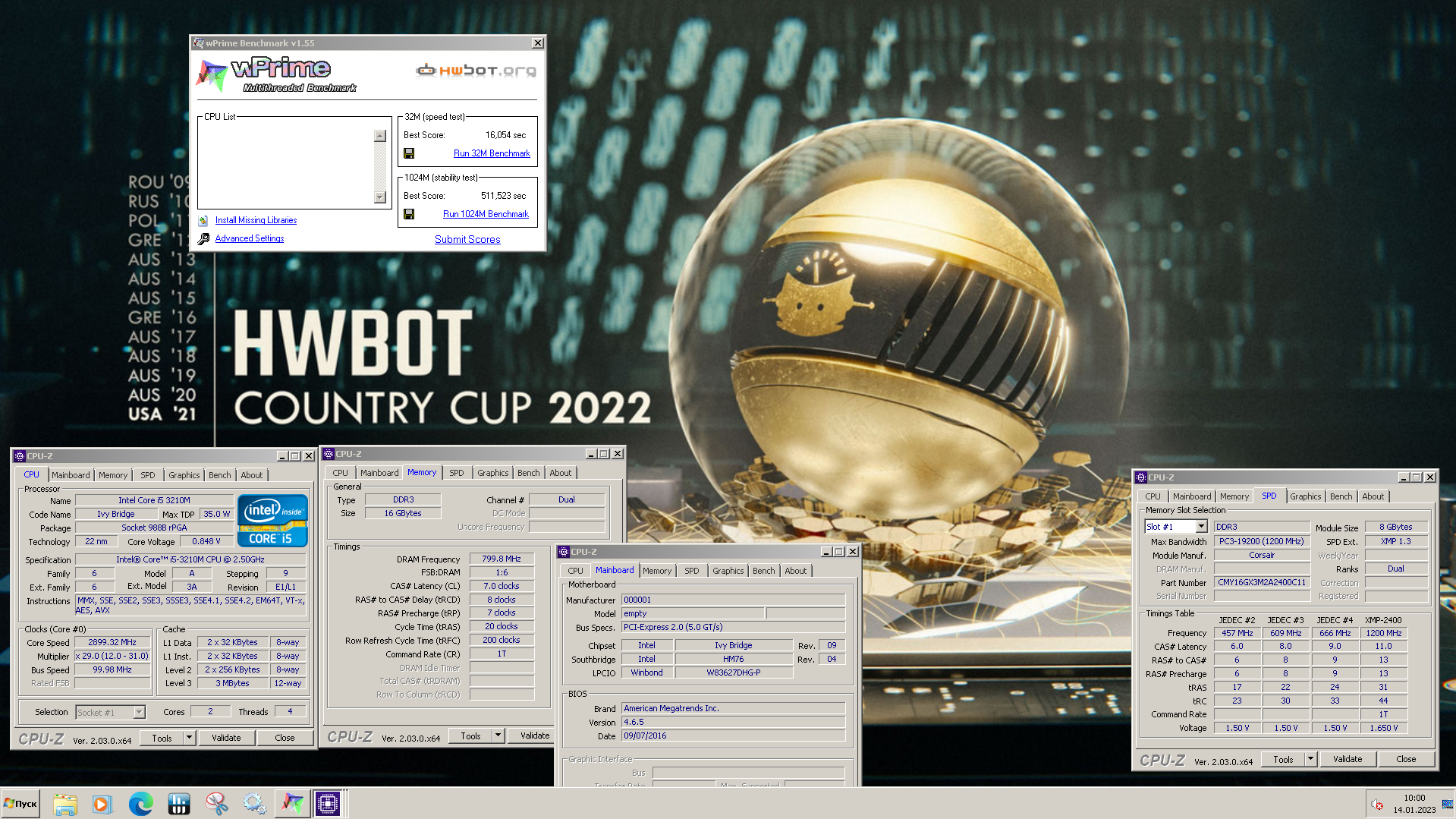The image size is (1456, 819).
Task: Open the gears settings taskbar icon
Action: [255, 804]
